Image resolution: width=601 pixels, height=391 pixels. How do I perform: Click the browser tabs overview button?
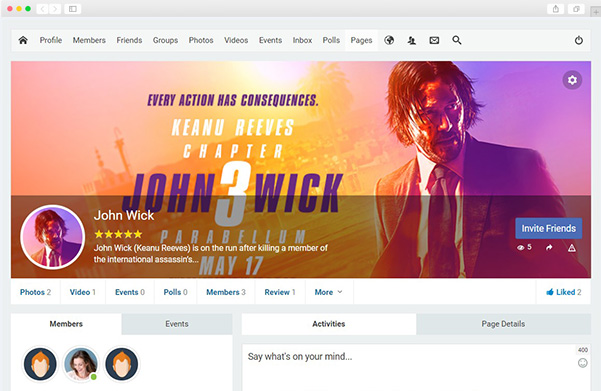click(576, 8)
